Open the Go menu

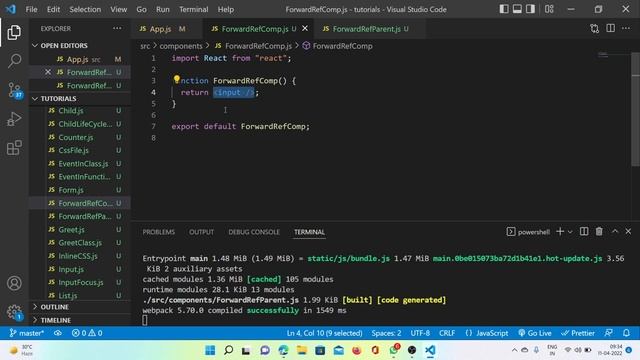pos(141,9)
